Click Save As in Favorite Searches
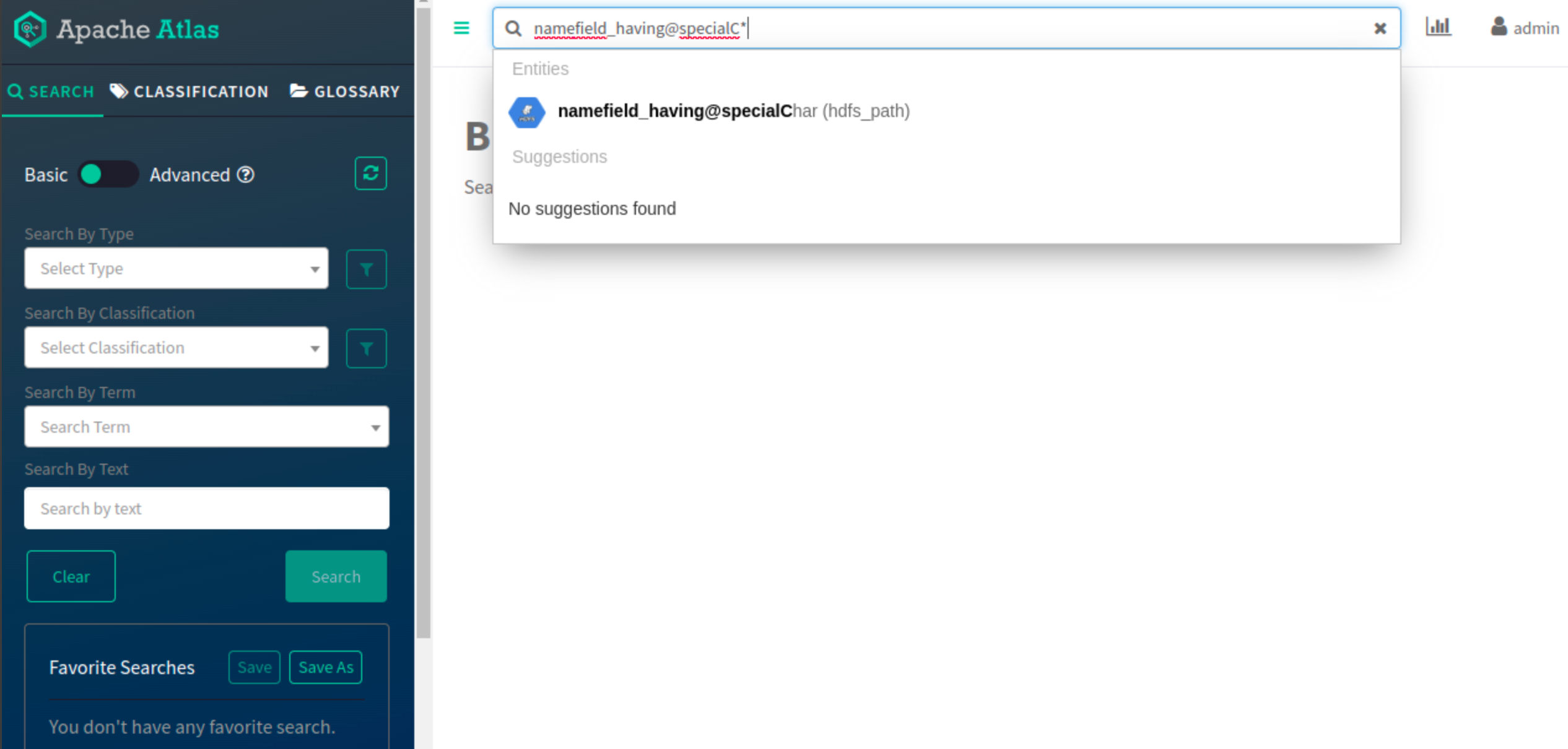The image size is (1568, 749). [326, 667]
